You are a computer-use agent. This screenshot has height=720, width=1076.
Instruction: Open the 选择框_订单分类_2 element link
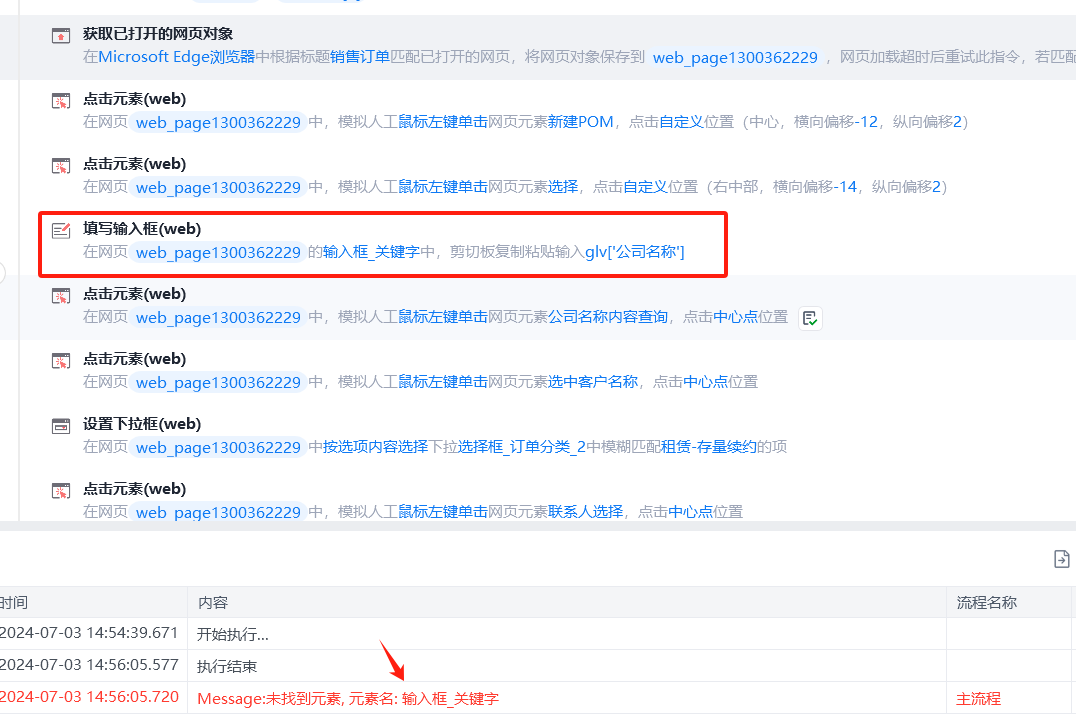tap(522, 447)
